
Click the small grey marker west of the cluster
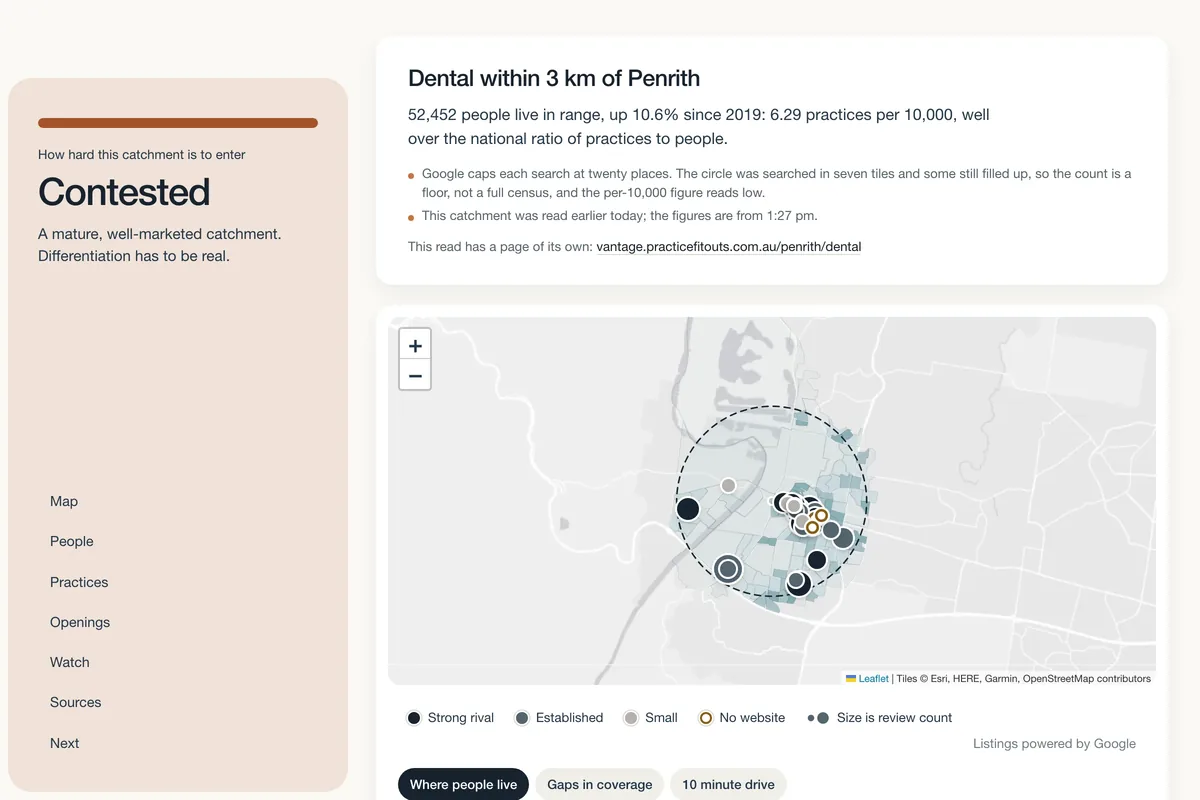[x=728, y=485]
